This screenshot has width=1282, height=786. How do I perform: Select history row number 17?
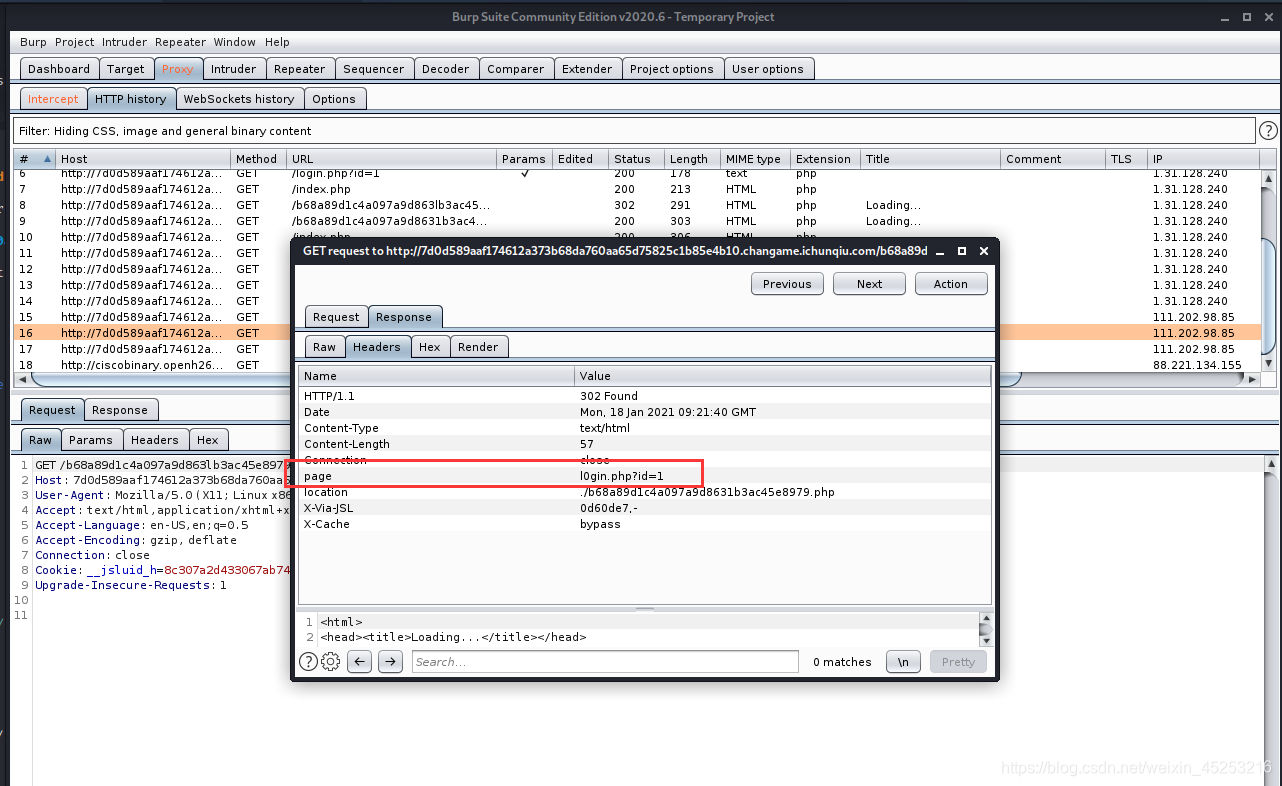(x=636, y=349)
